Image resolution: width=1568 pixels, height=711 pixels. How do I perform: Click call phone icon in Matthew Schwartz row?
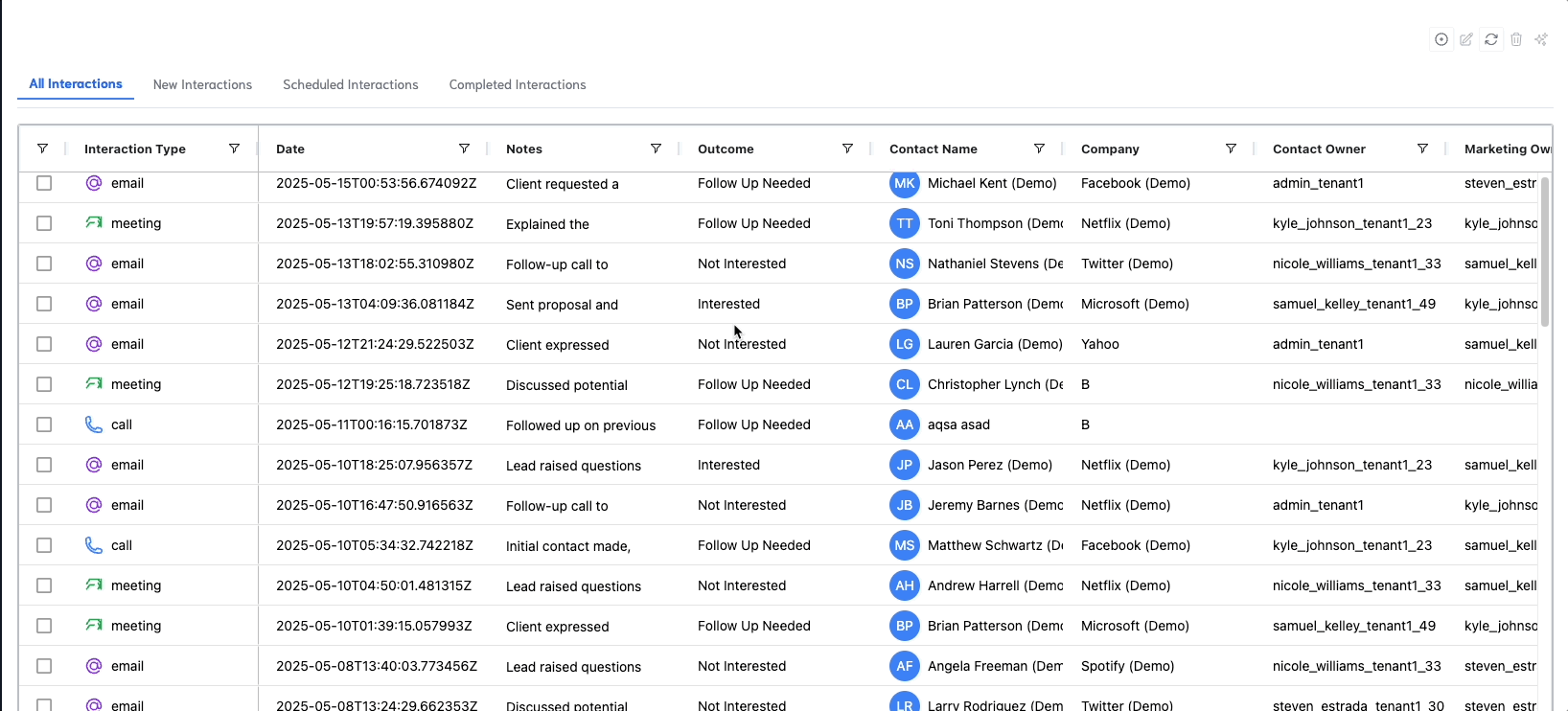coord(94,545)
